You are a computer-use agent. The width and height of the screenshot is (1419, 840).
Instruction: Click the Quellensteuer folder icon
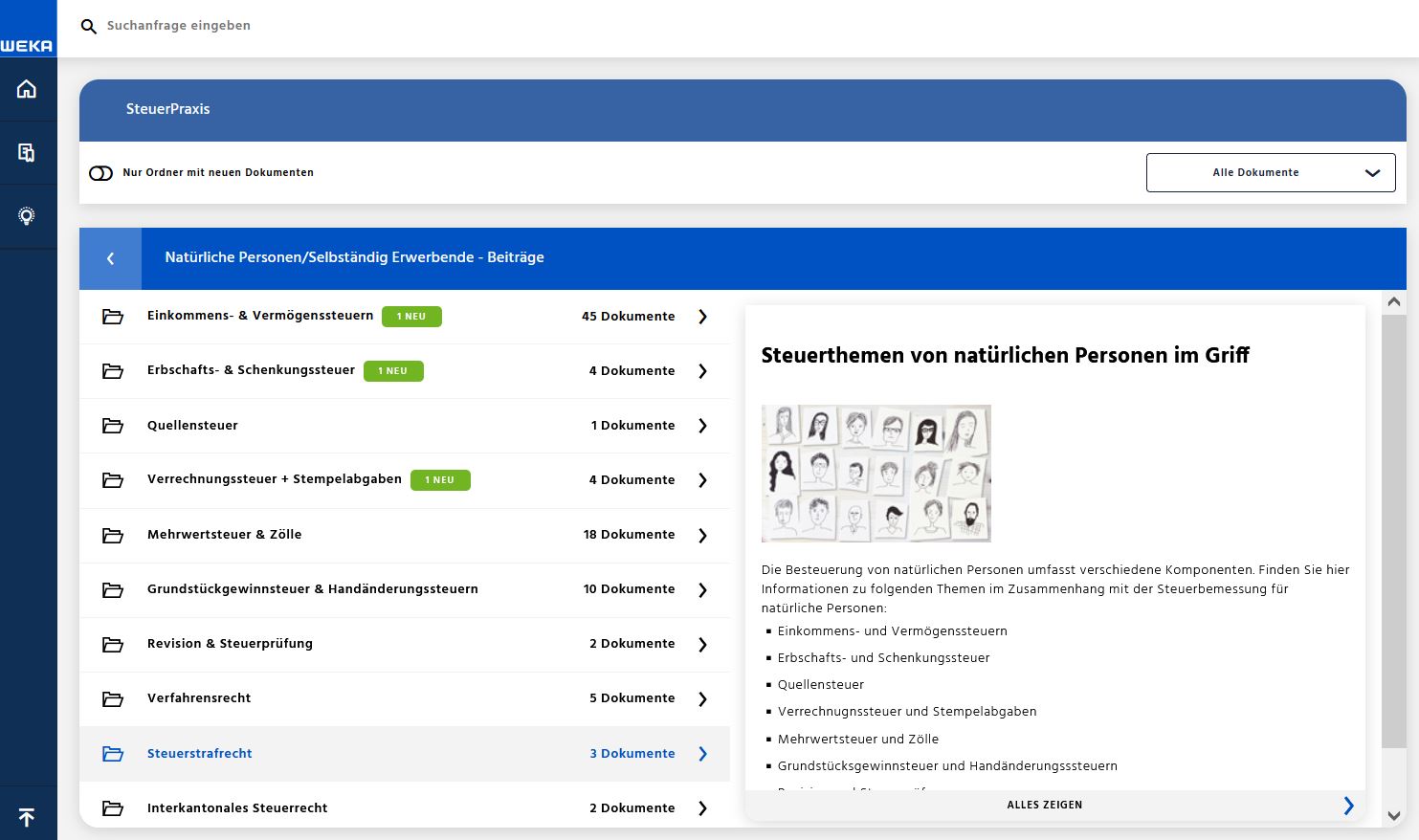tap(113, 426)
